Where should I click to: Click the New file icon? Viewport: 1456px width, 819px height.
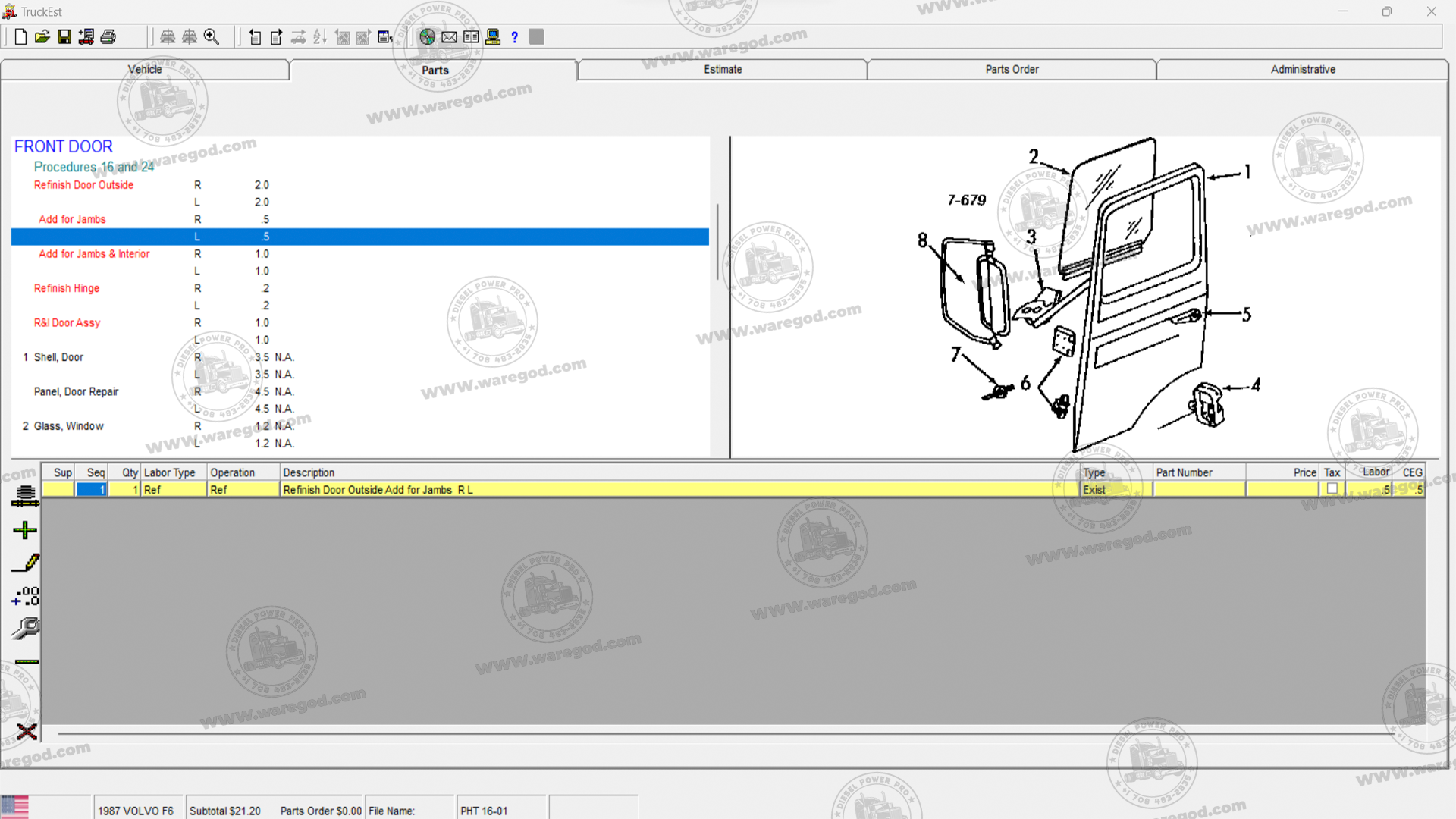coord(20,37)
